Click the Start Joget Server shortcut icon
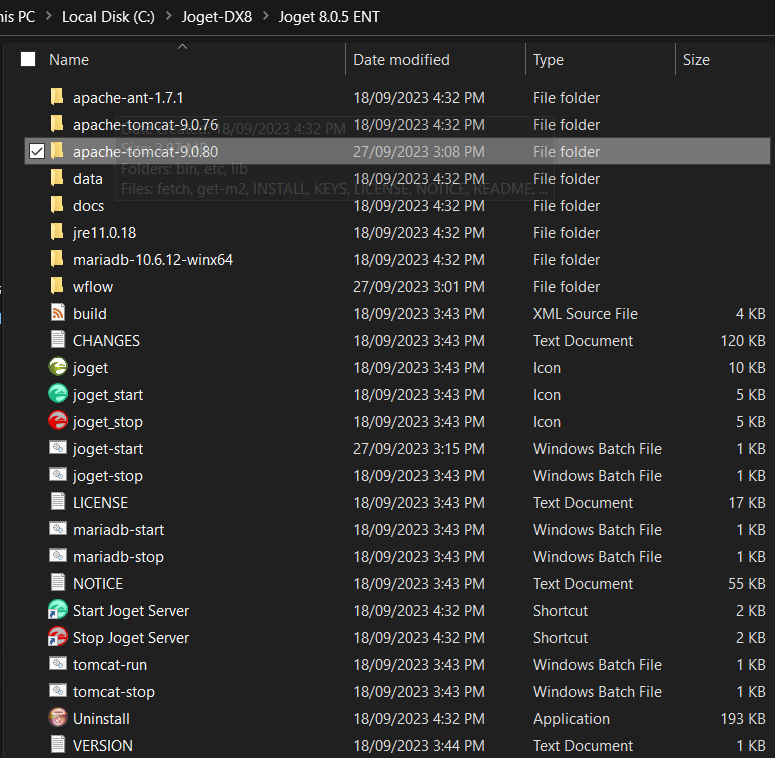The height and width of the screenshot is (758, 775). pyautogui.click(x=58, y=611)
